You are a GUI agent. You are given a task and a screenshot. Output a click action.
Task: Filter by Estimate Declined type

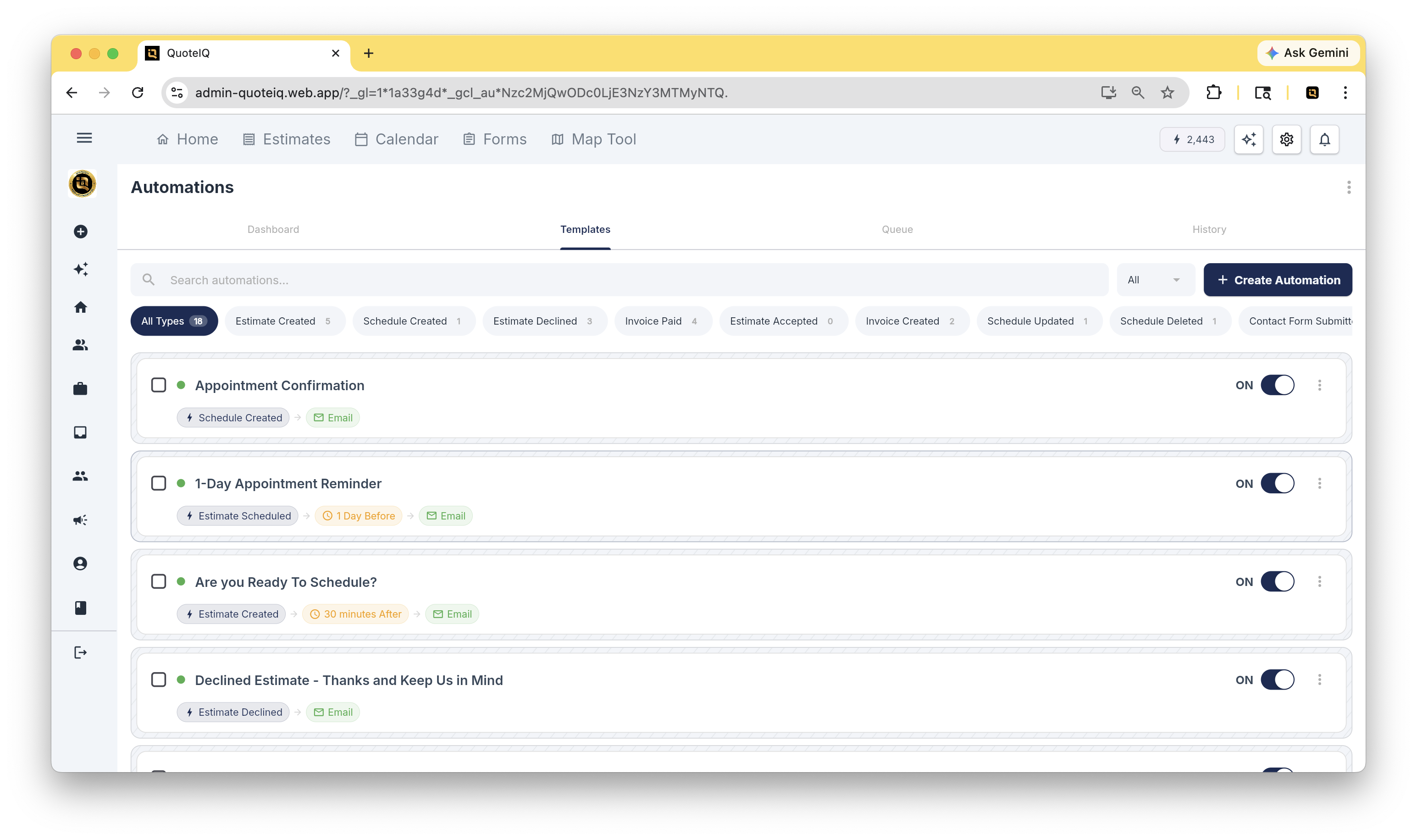[x=544, y=321]
